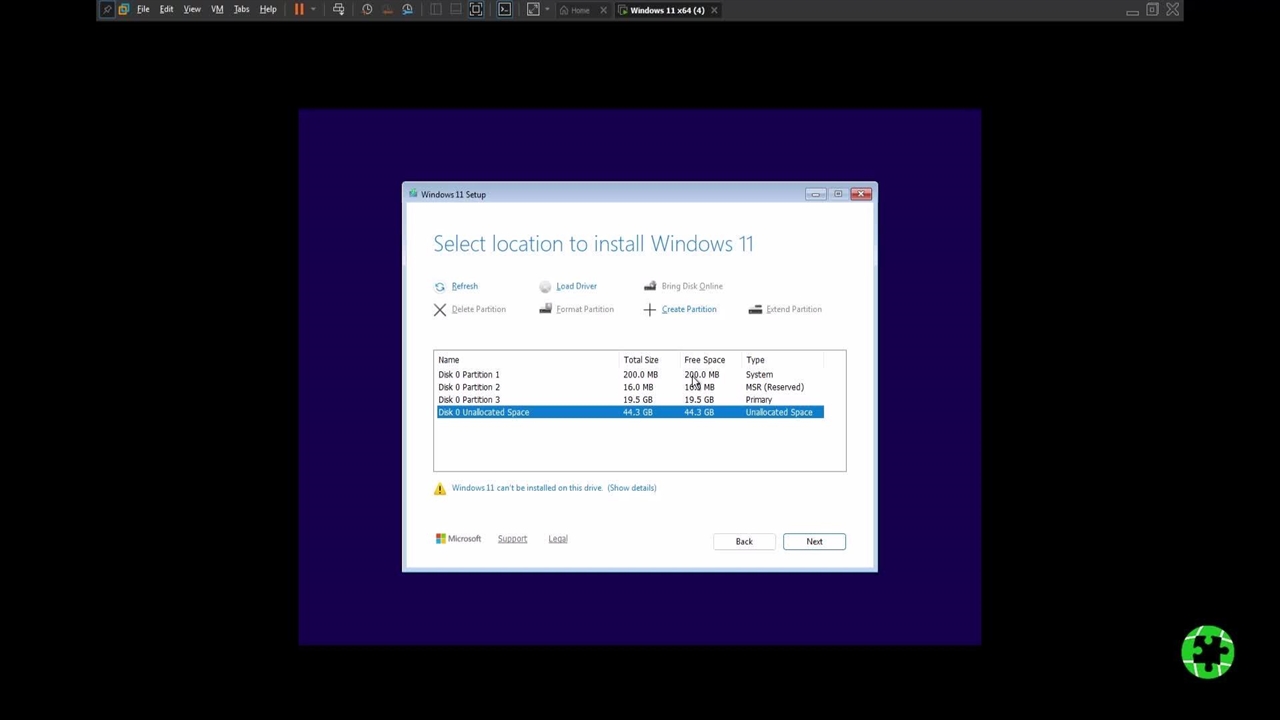Image resolution: width=1280 pixels, height=720 pixels.
Task: Click the Format Partition drive icon
Action: 545,309
